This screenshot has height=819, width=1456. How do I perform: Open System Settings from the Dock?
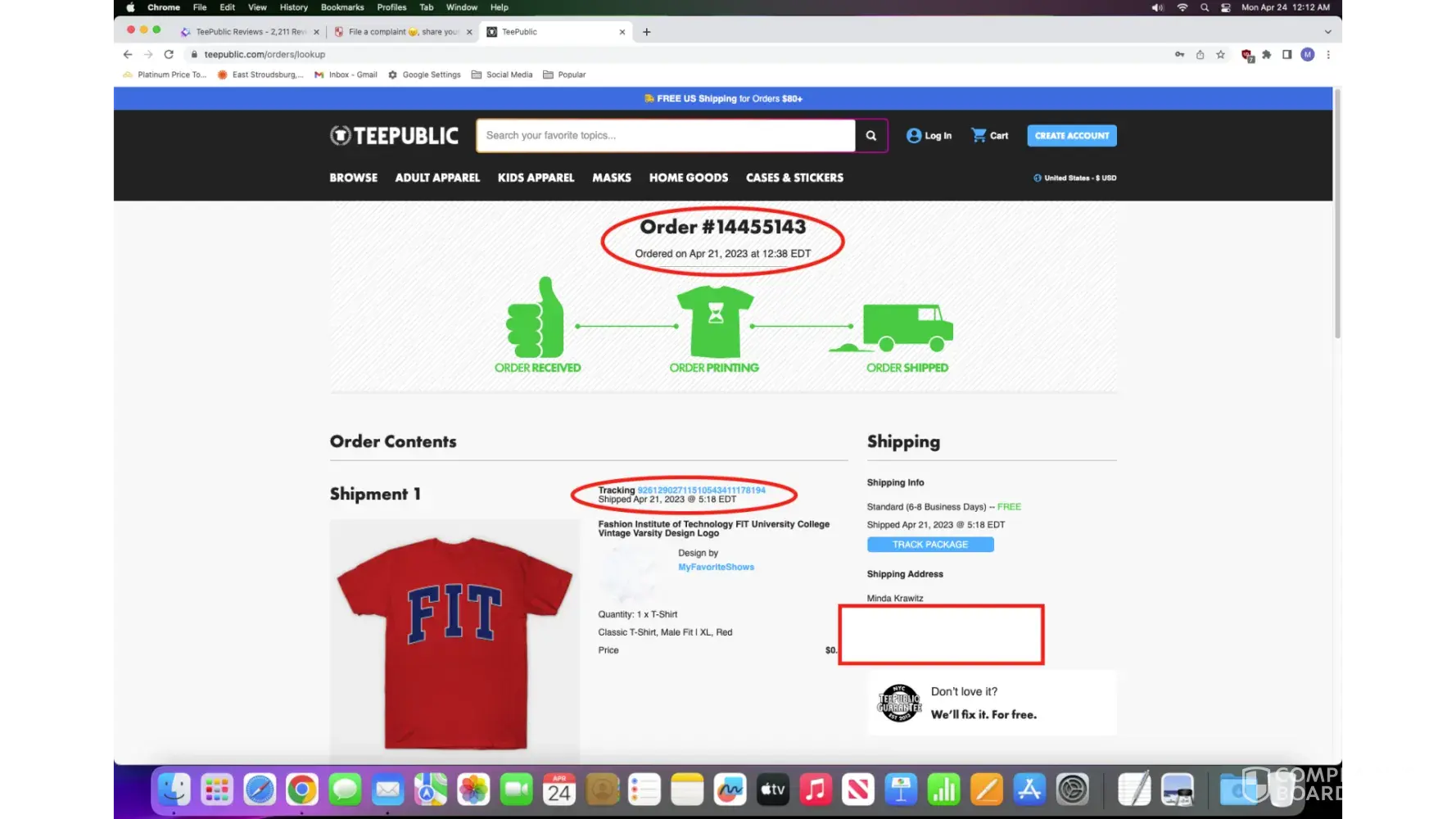[1072, 790]
